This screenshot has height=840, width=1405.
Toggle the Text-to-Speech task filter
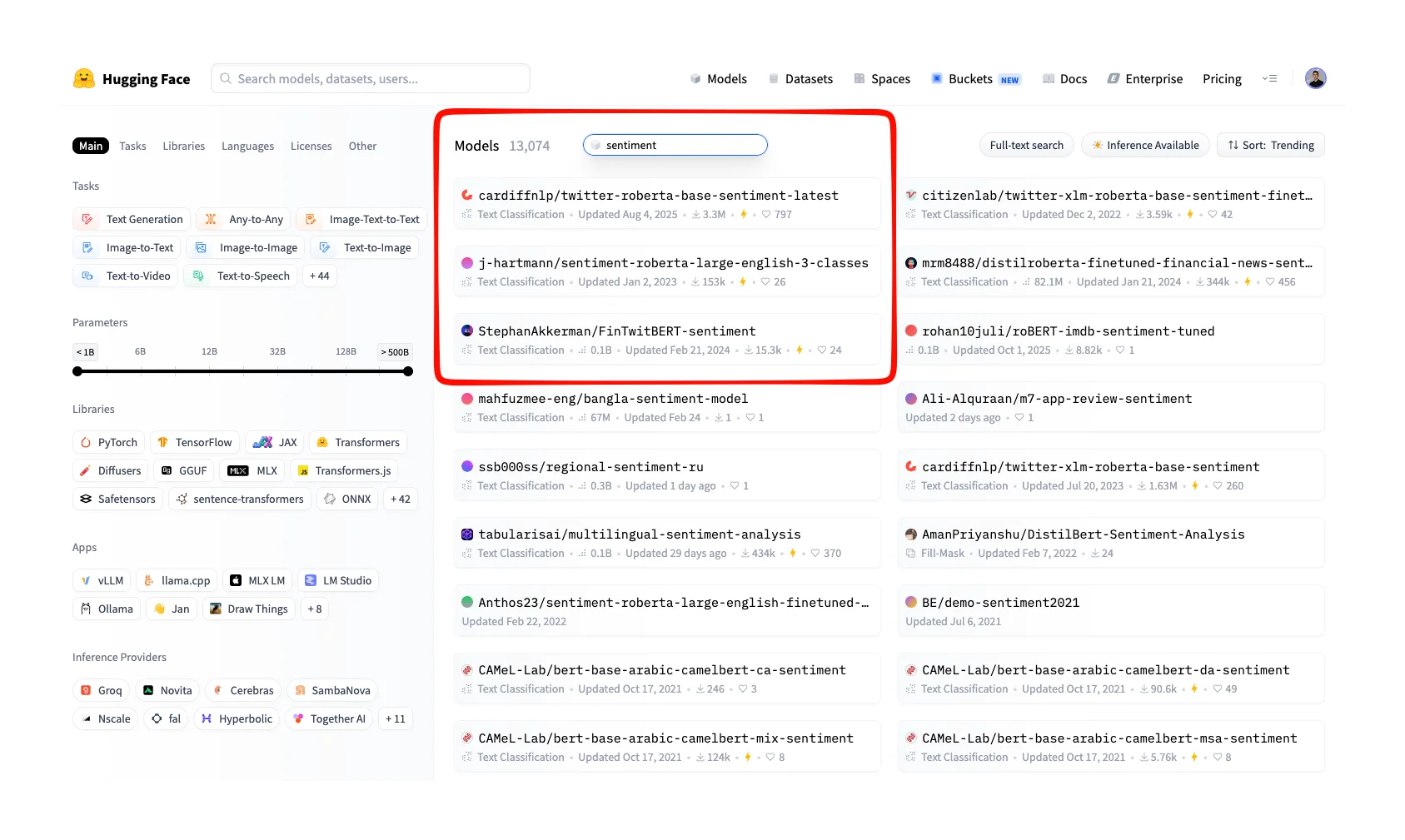click(x=240, y=276)
